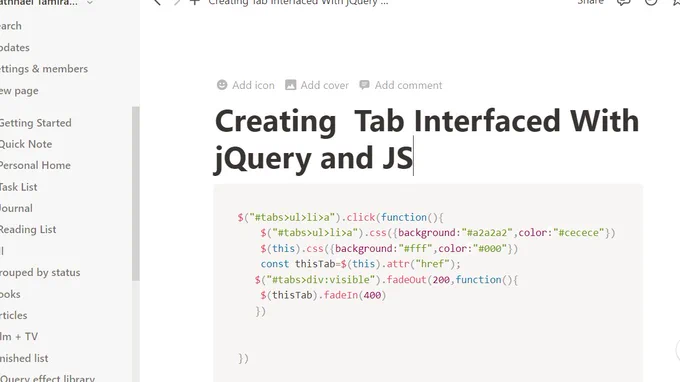Image resolution: width=680 pixels, height=382 pixels.
Task: Click the breadcrumb page title in top bar
Action: coord(298,3)
